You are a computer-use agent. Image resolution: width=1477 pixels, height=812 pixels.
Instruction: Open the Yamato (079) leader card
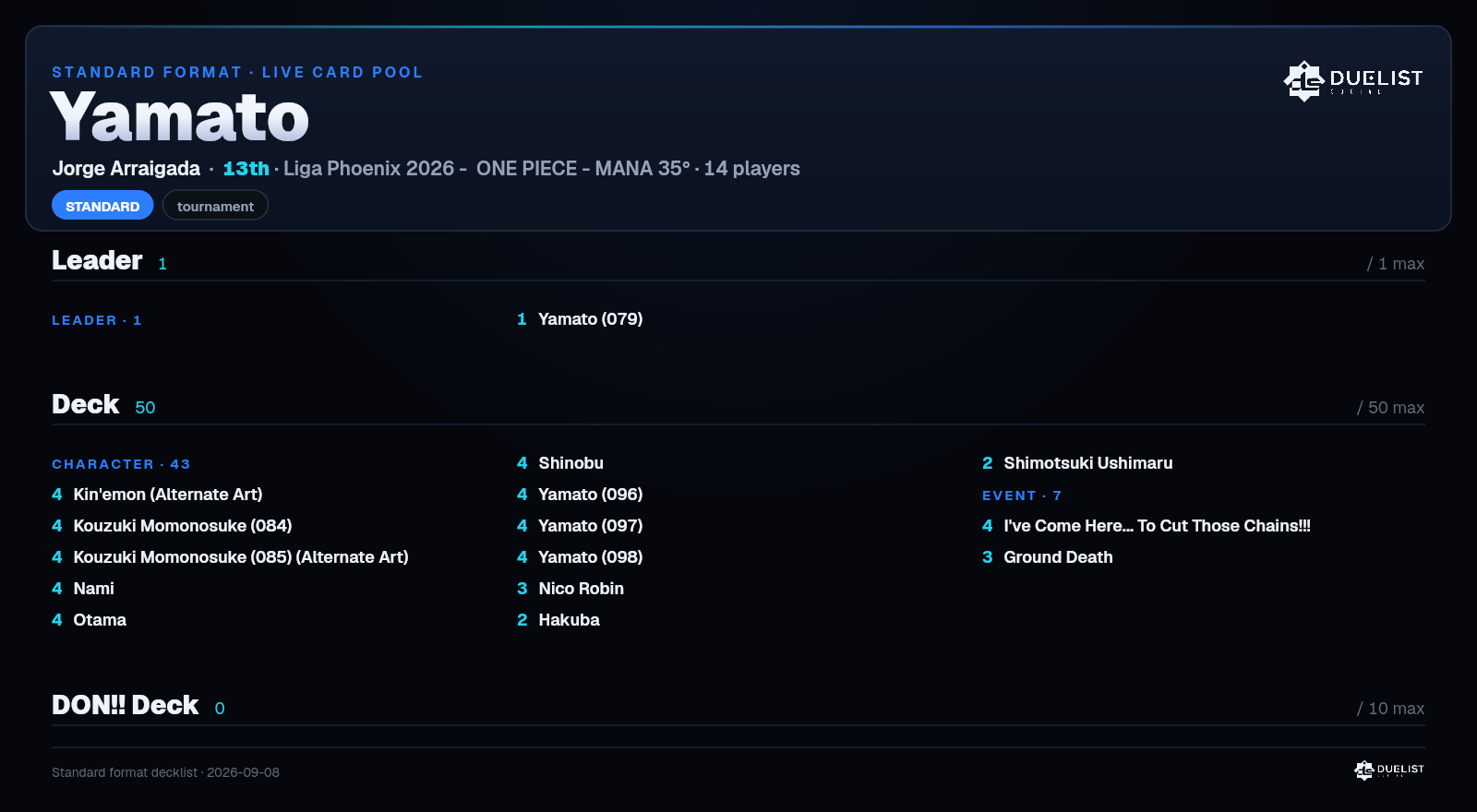[580, 319]
